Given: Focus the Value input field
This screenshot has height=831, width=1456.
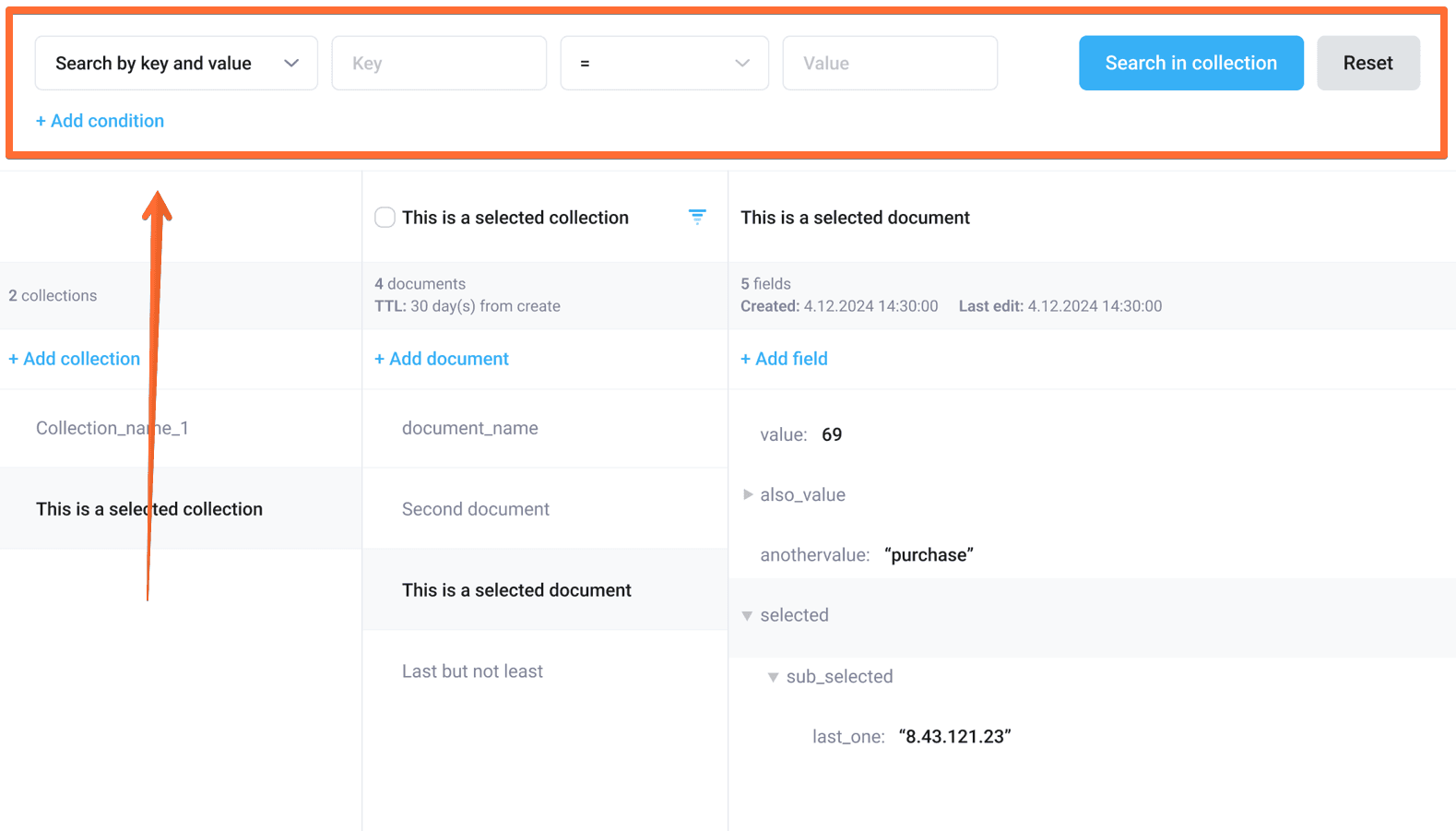Looking at the screenshot, I should (x=890, y=64).
